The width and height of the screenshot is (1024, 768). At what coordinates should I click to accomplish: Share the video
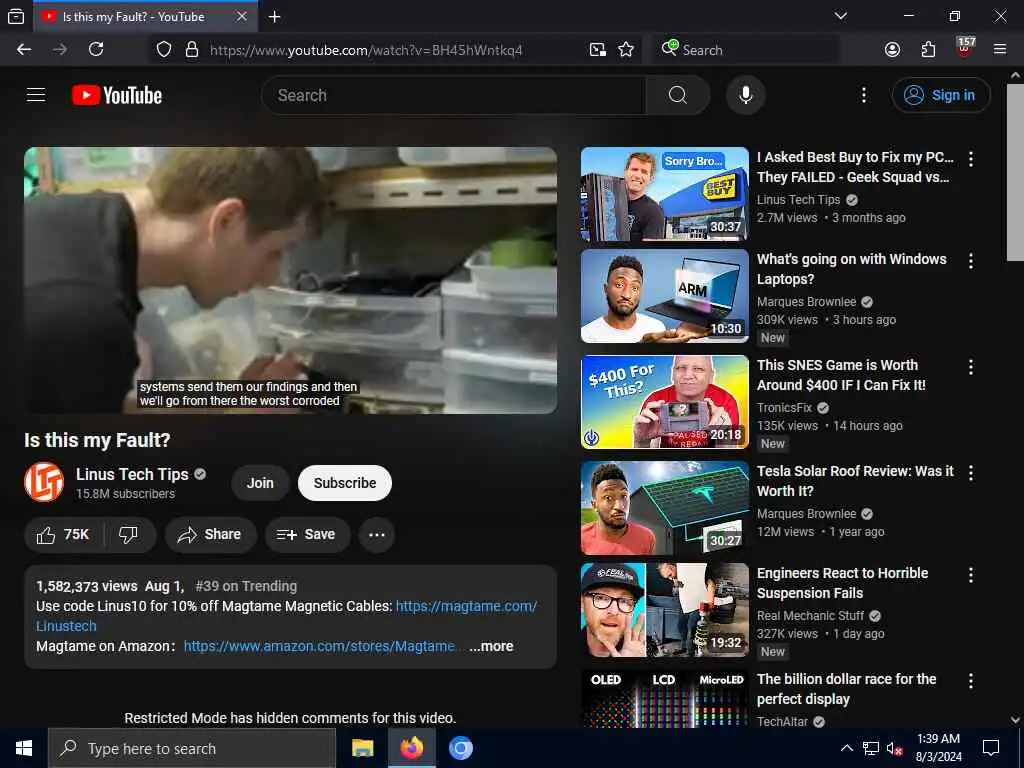[210, 535]
